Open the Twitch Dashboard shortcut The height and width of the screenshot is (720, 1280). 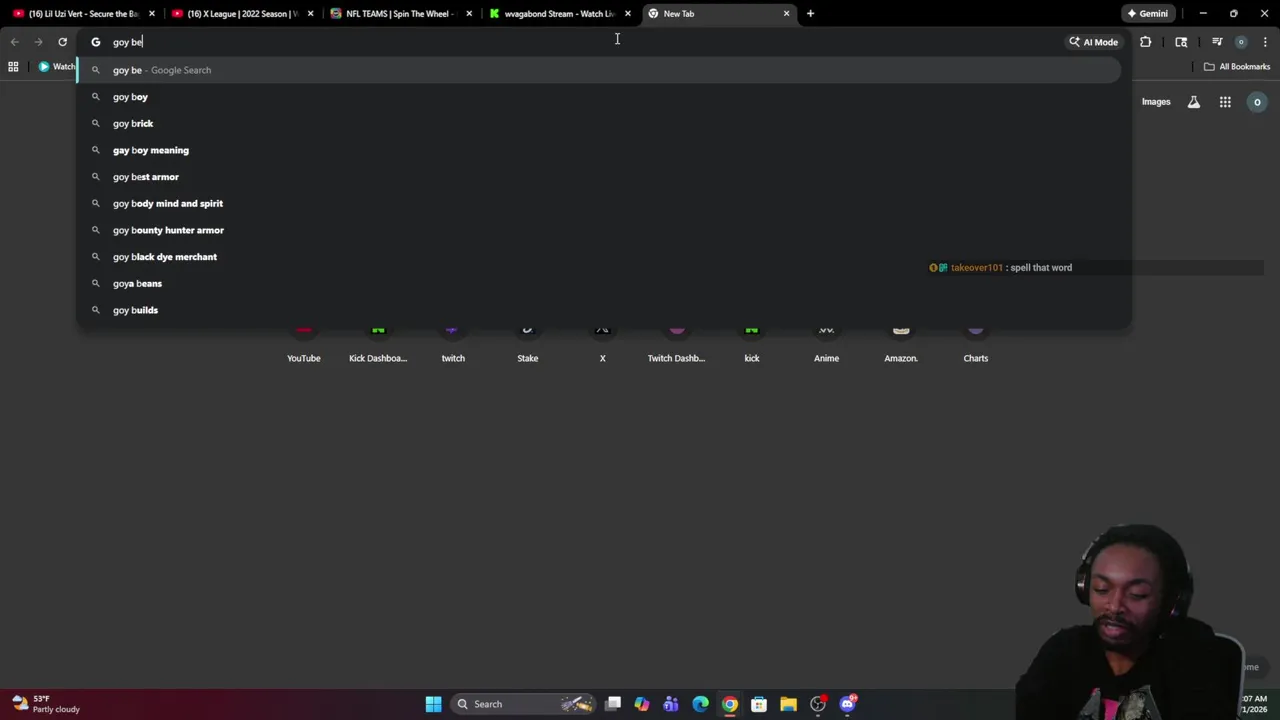click(677, 344)
